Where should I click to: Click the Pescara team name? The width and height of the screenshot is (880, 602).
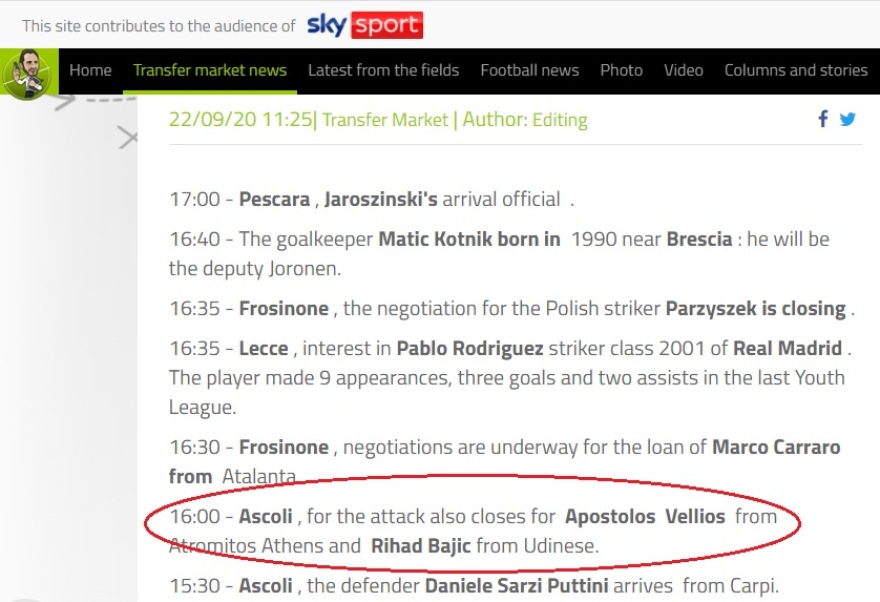(x=274, y=199)
